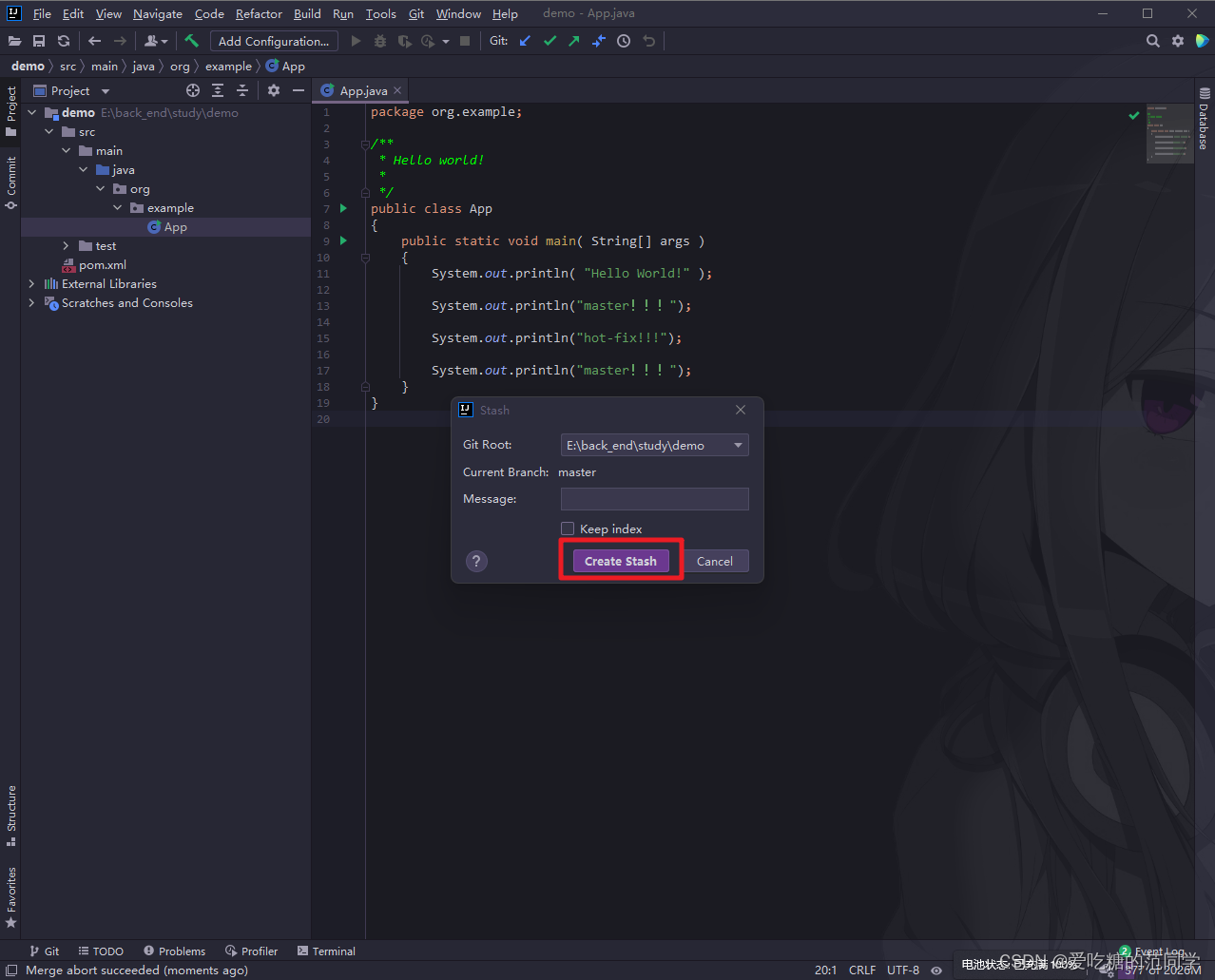Close the App.java tab
Viewport: 1215px width, 980px height.
[x=397, y=90]
